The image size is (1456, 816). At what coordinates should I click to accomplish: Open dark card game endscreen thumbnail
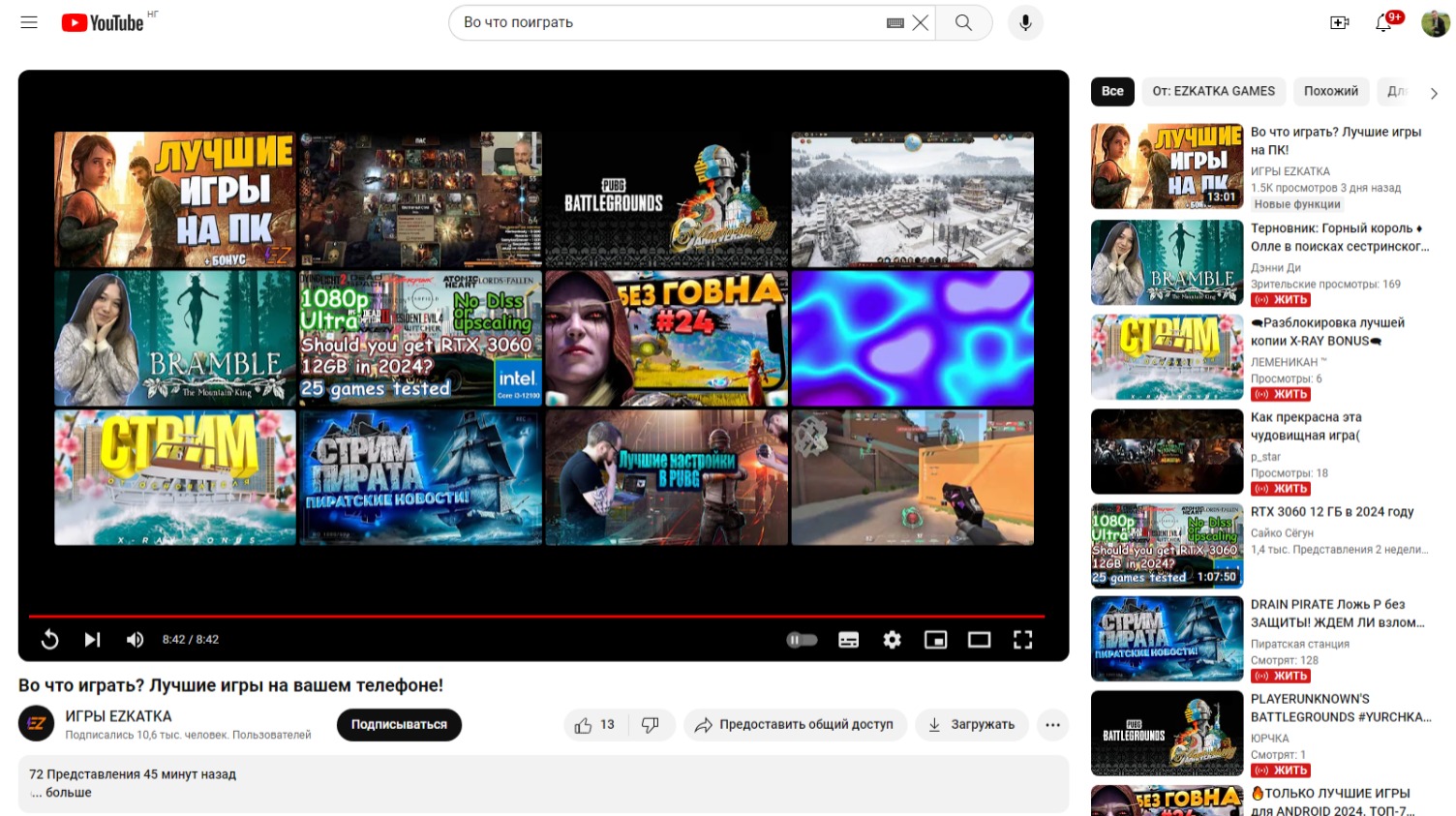(x=420, y=199)
